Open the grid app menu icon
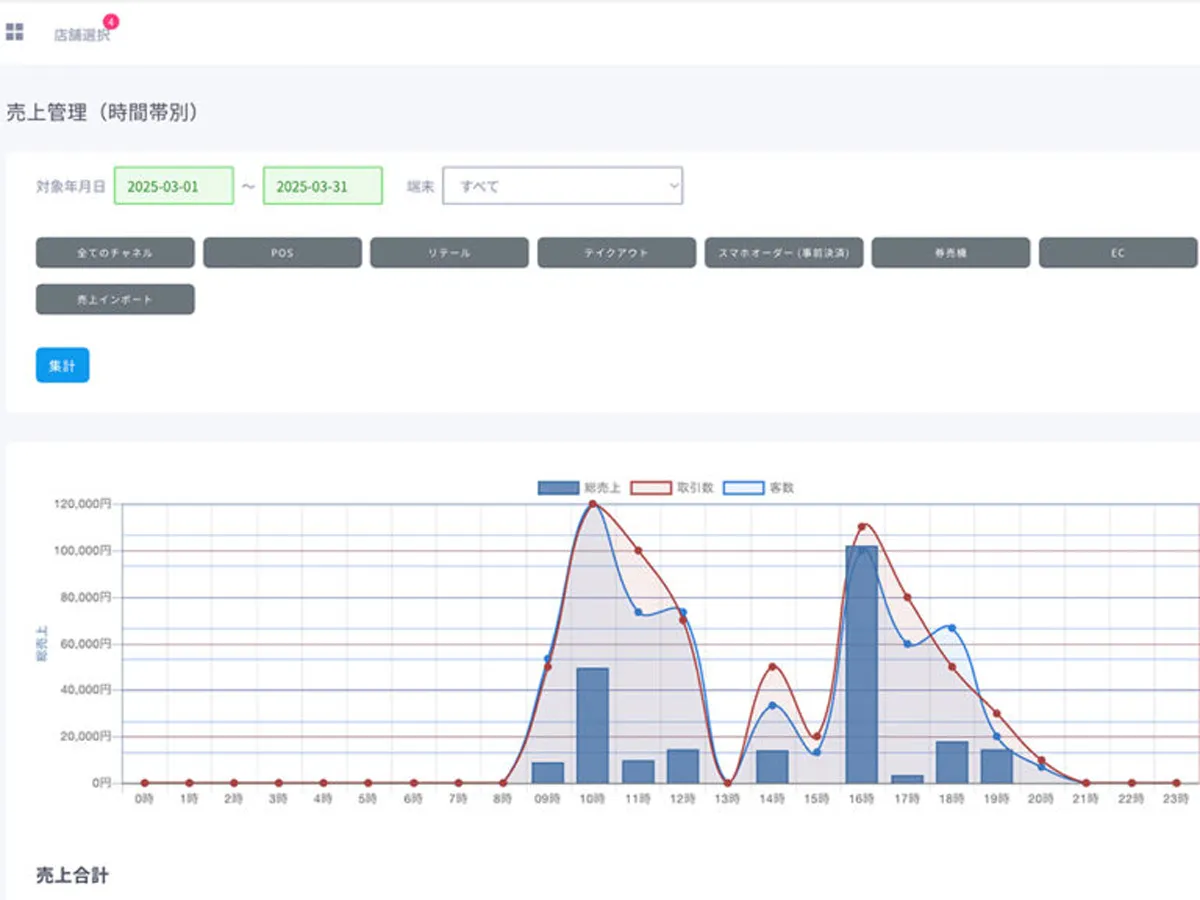This screenshot has width=1200, height=900. click(x=15, y=32)
